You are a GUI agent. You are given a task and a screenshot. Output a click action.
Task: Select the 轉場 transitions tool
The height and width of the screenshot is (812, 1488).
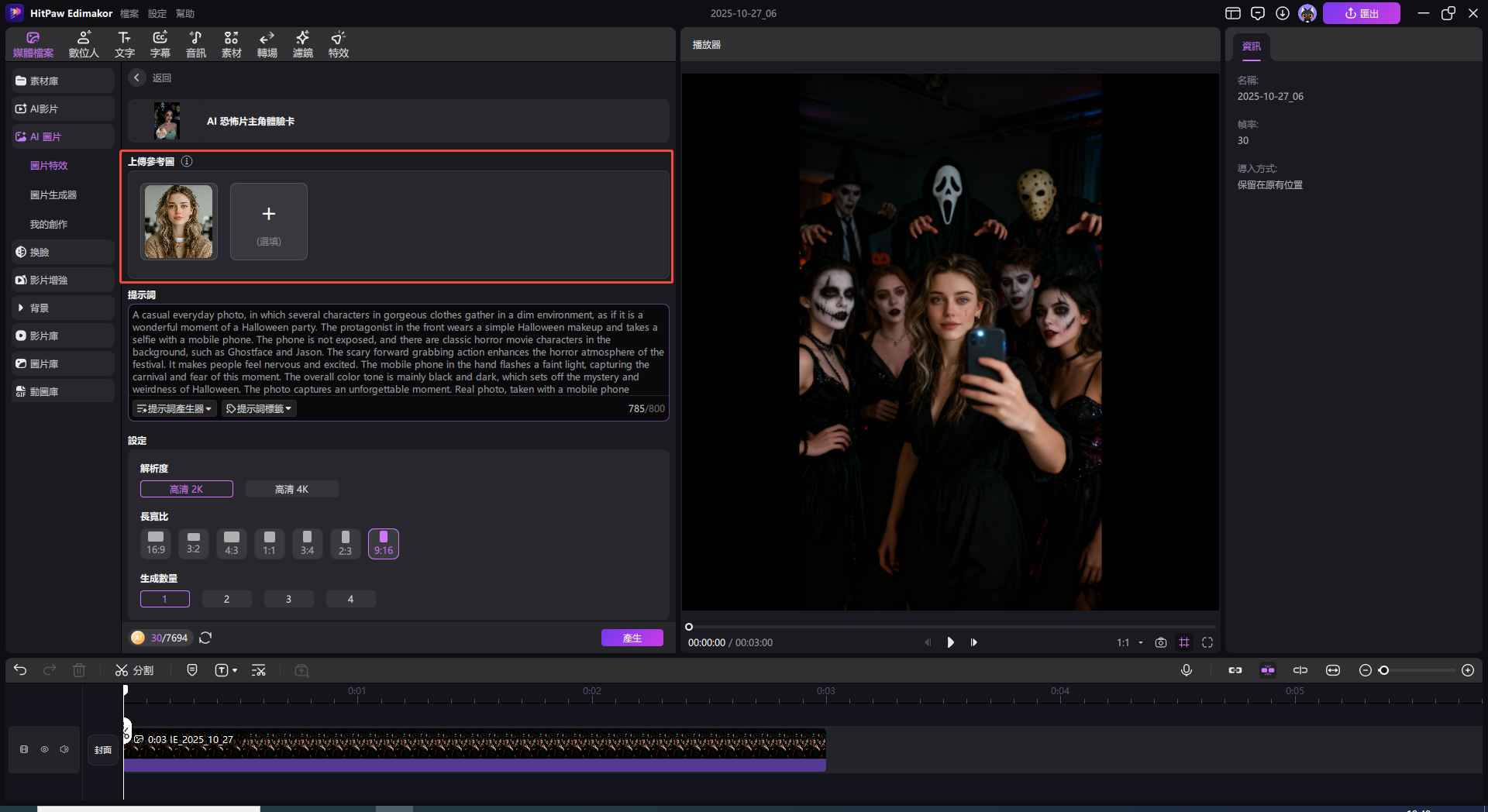[x=267, y=44]
